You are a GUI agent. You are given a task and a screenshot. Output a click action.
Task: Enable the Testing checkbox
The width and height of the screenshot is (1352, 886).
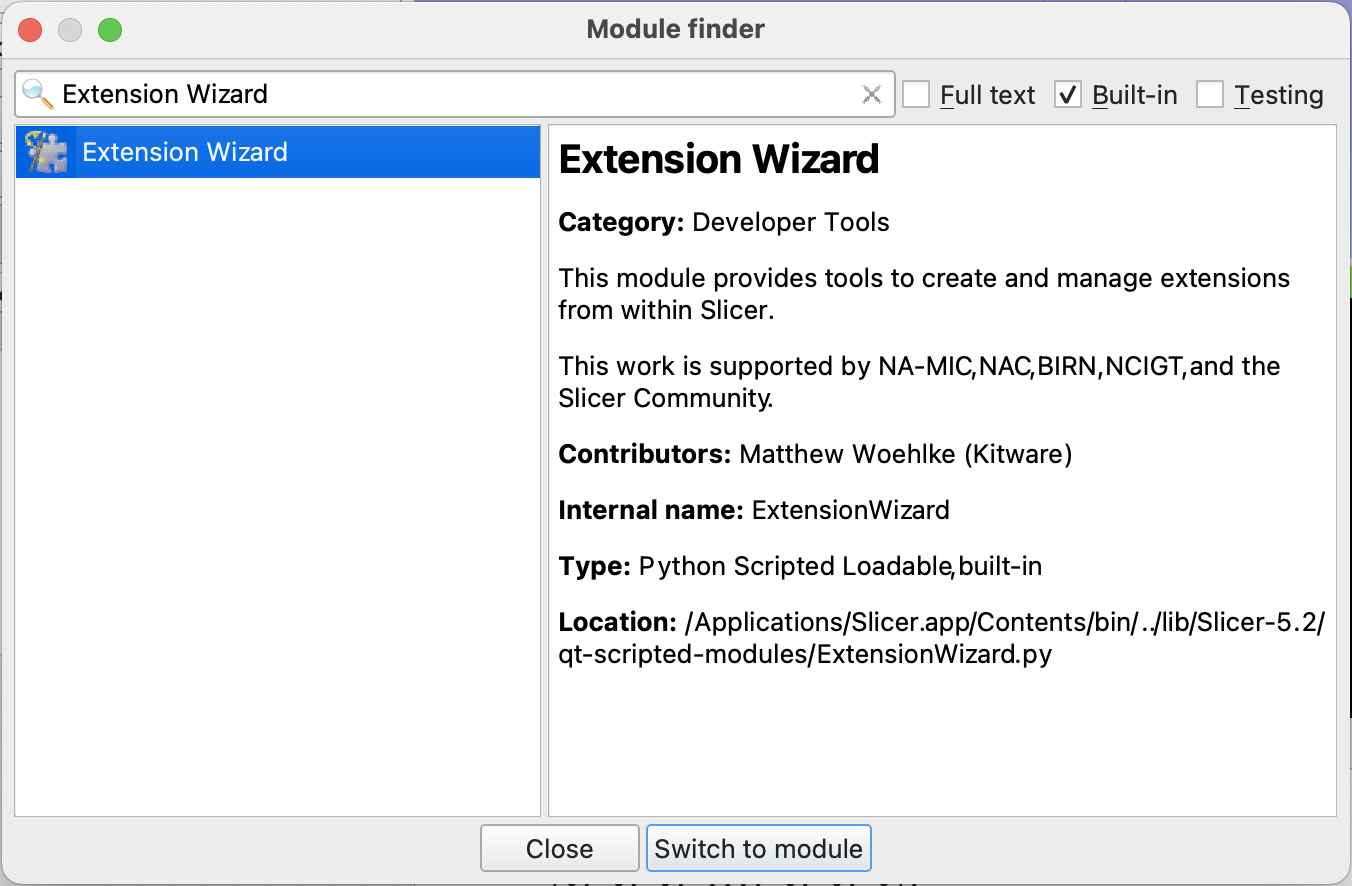coord(1210,95)
